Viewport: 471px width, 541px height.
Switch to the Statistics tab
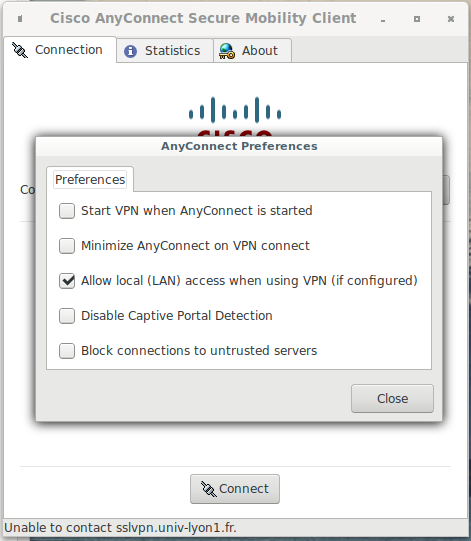(165, 51)
